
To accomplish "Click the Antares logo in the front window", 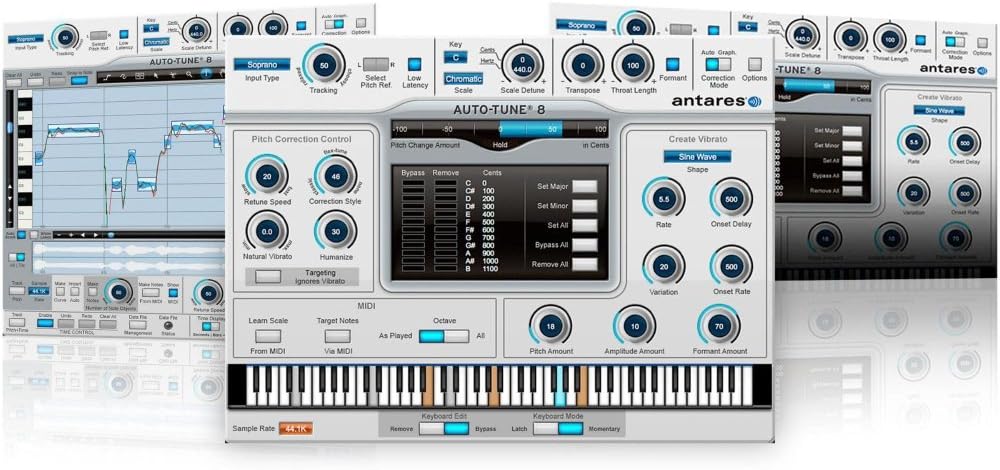I will [716, 101].
